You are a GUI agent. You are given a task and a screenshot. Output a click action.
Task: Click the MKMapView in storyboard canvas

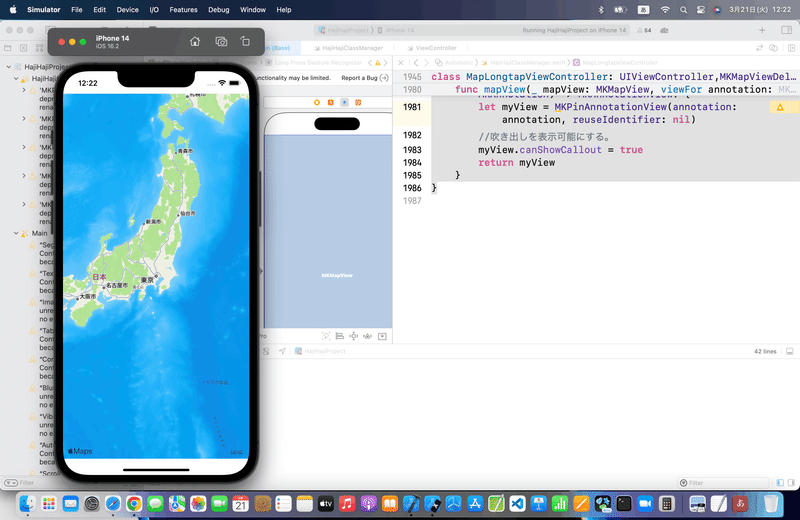tap(328, 232)
